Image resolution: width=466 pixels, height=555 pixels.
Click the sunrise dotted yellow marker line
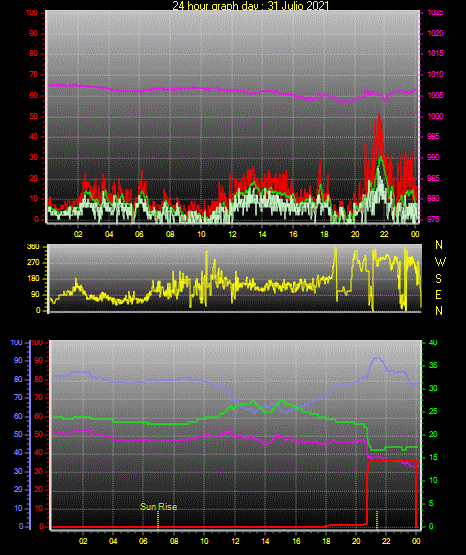(158, 520)
